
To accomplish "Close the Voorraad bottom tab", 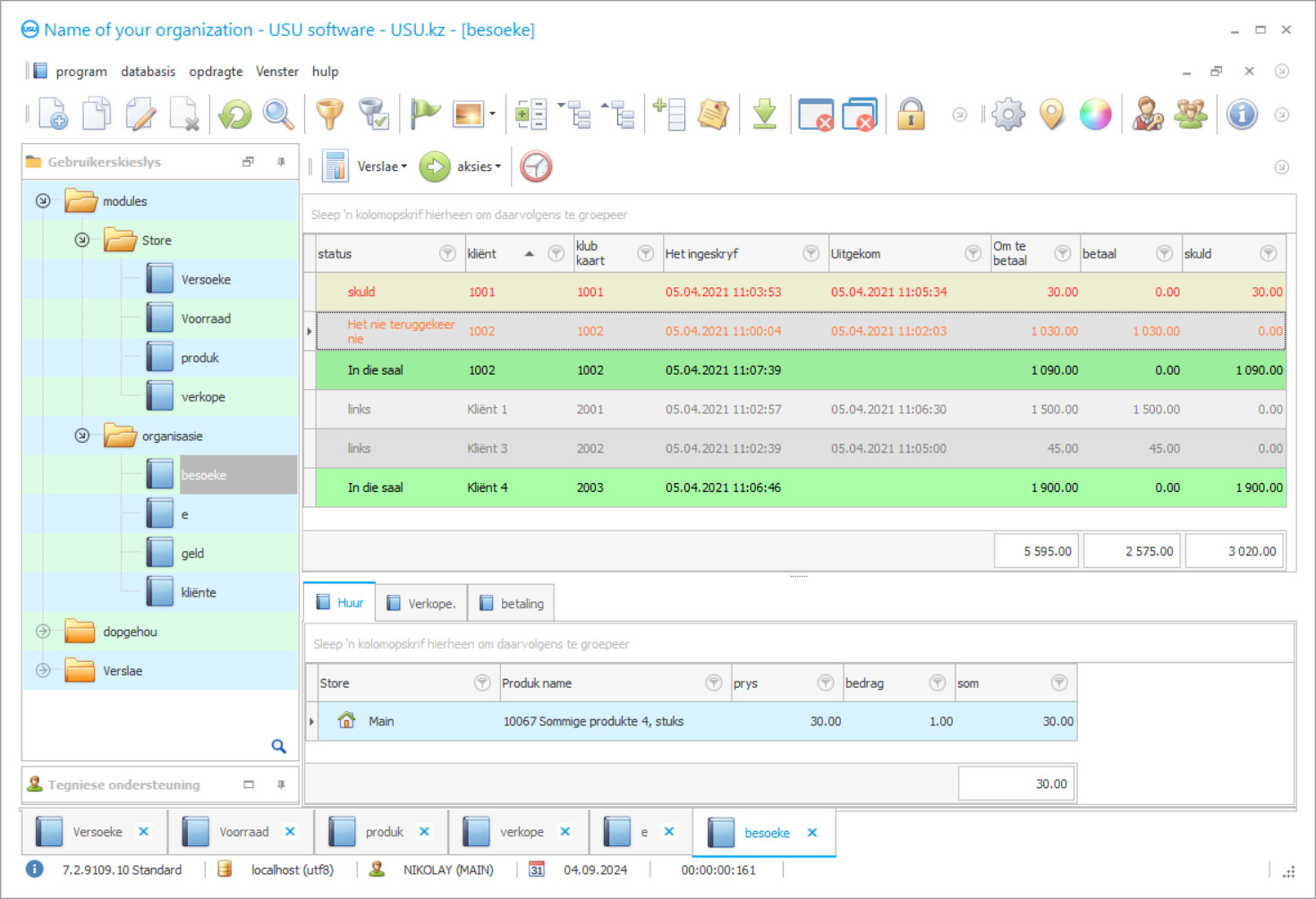I will point(290,832).
